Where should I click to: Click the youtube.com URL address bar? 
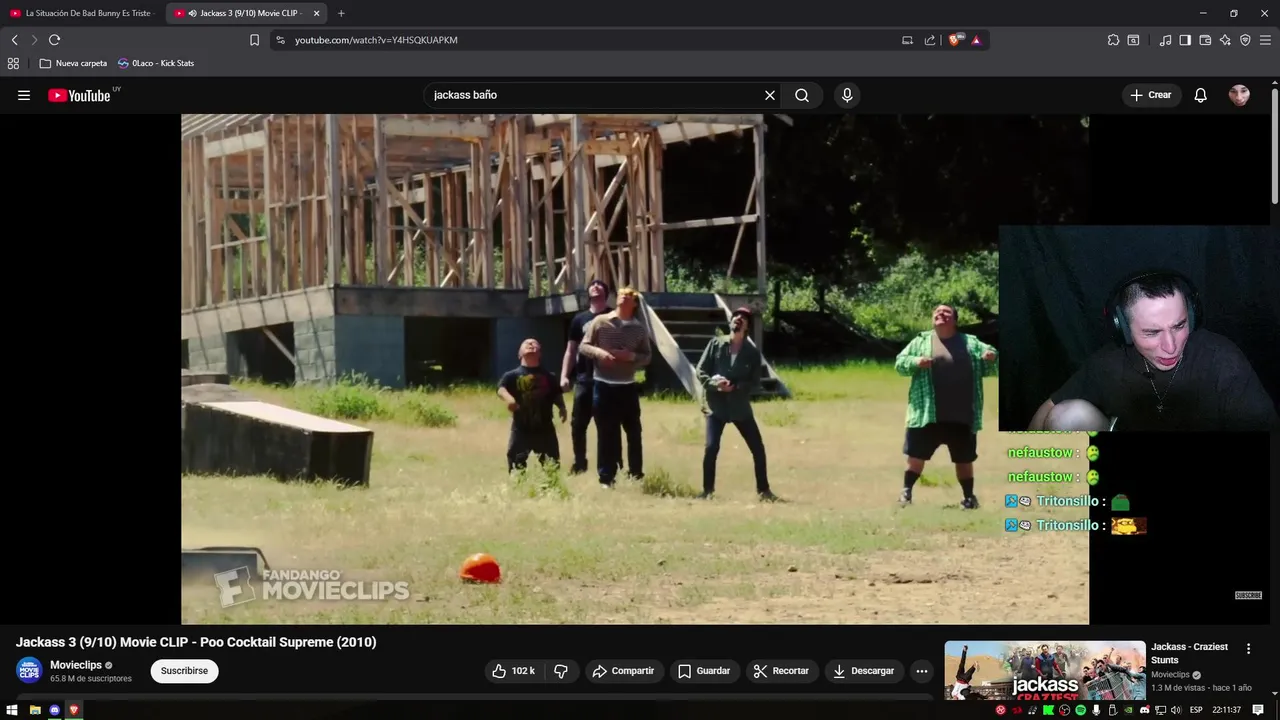(x=590, y=40)
